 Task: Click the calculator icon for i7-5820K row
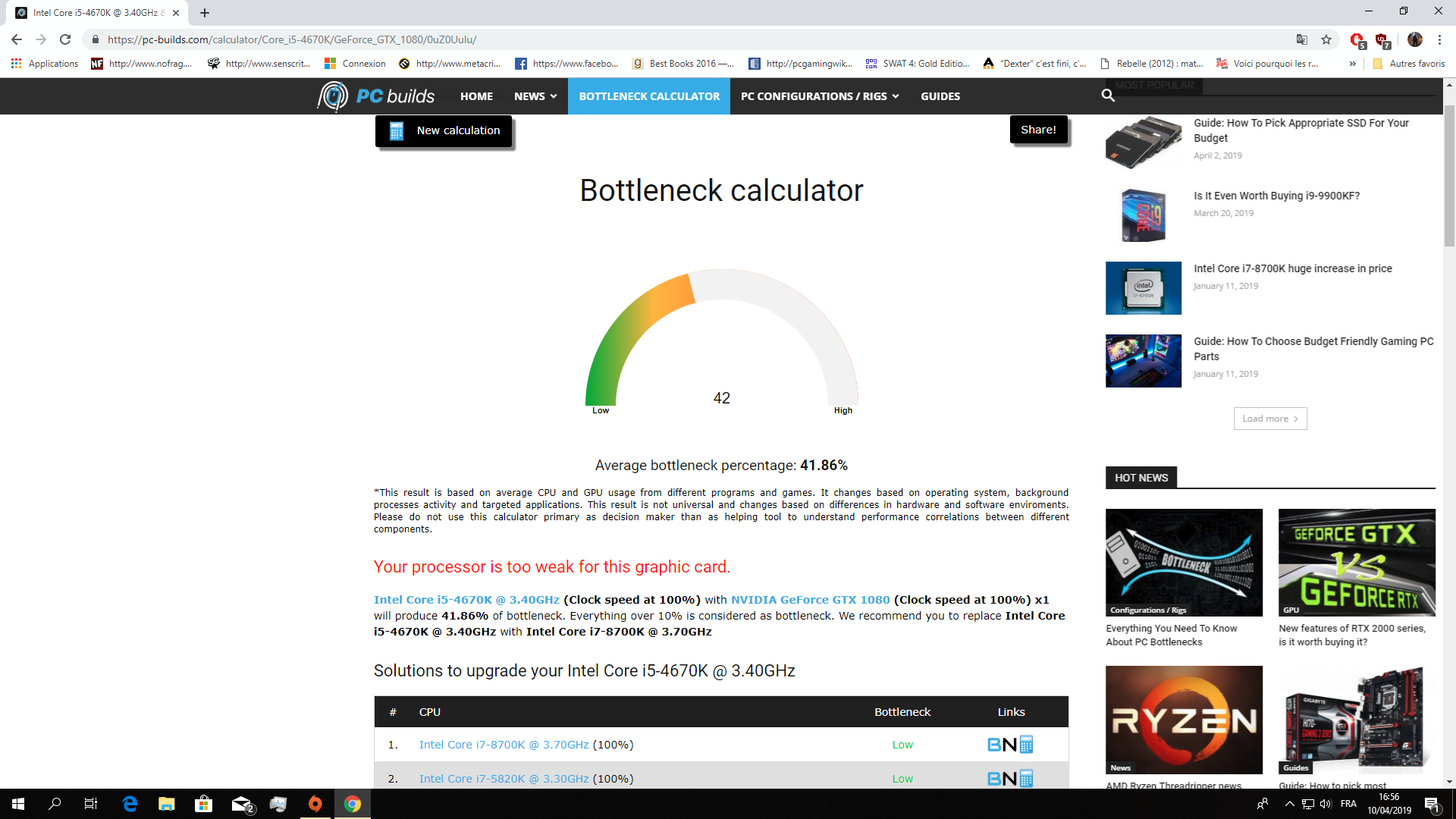coord(1026,779)
